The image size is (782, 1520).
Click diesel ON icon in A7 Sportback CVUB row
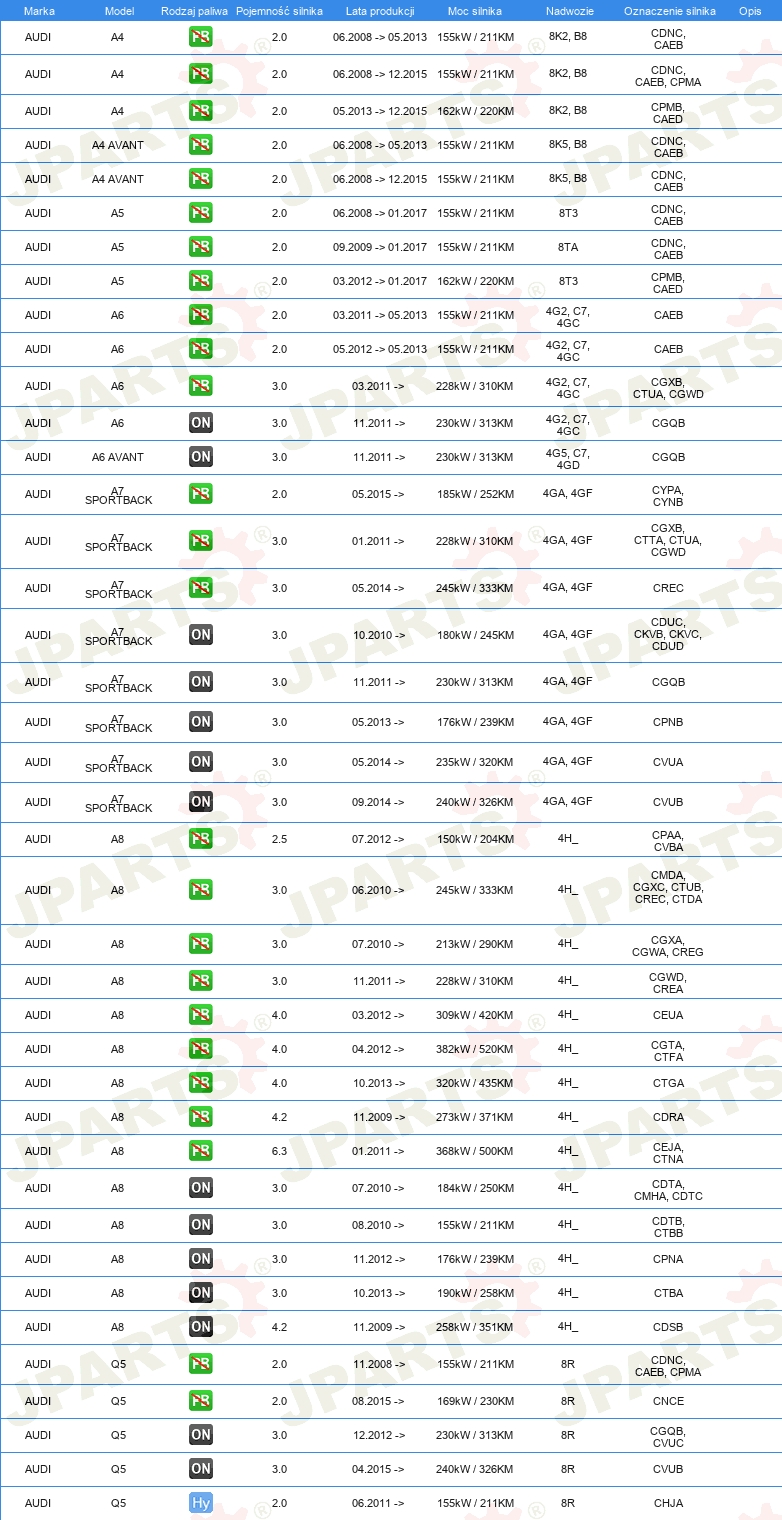tap(201, 802)
